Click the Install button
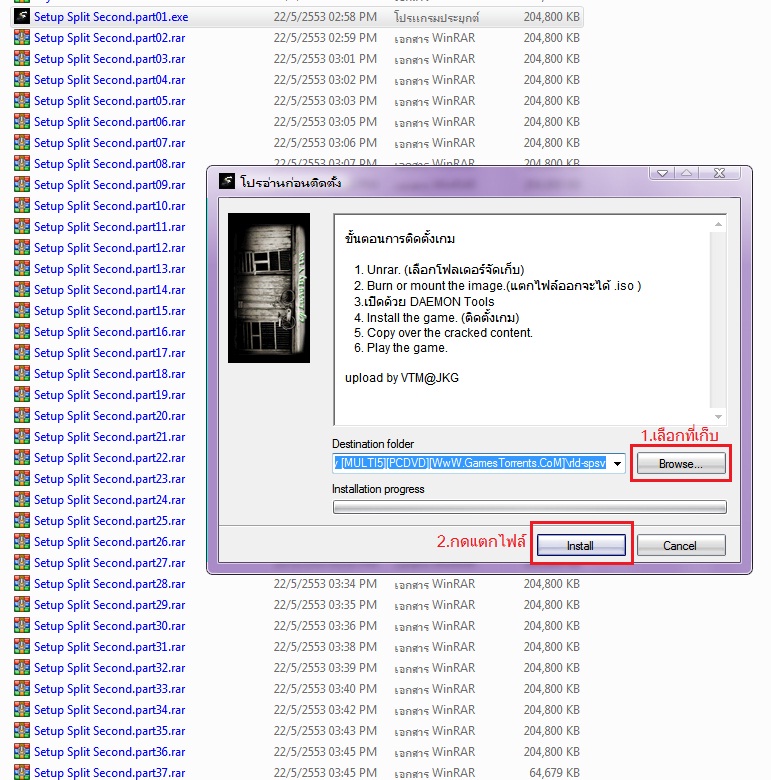771x780 pixels. coord(581,545)
